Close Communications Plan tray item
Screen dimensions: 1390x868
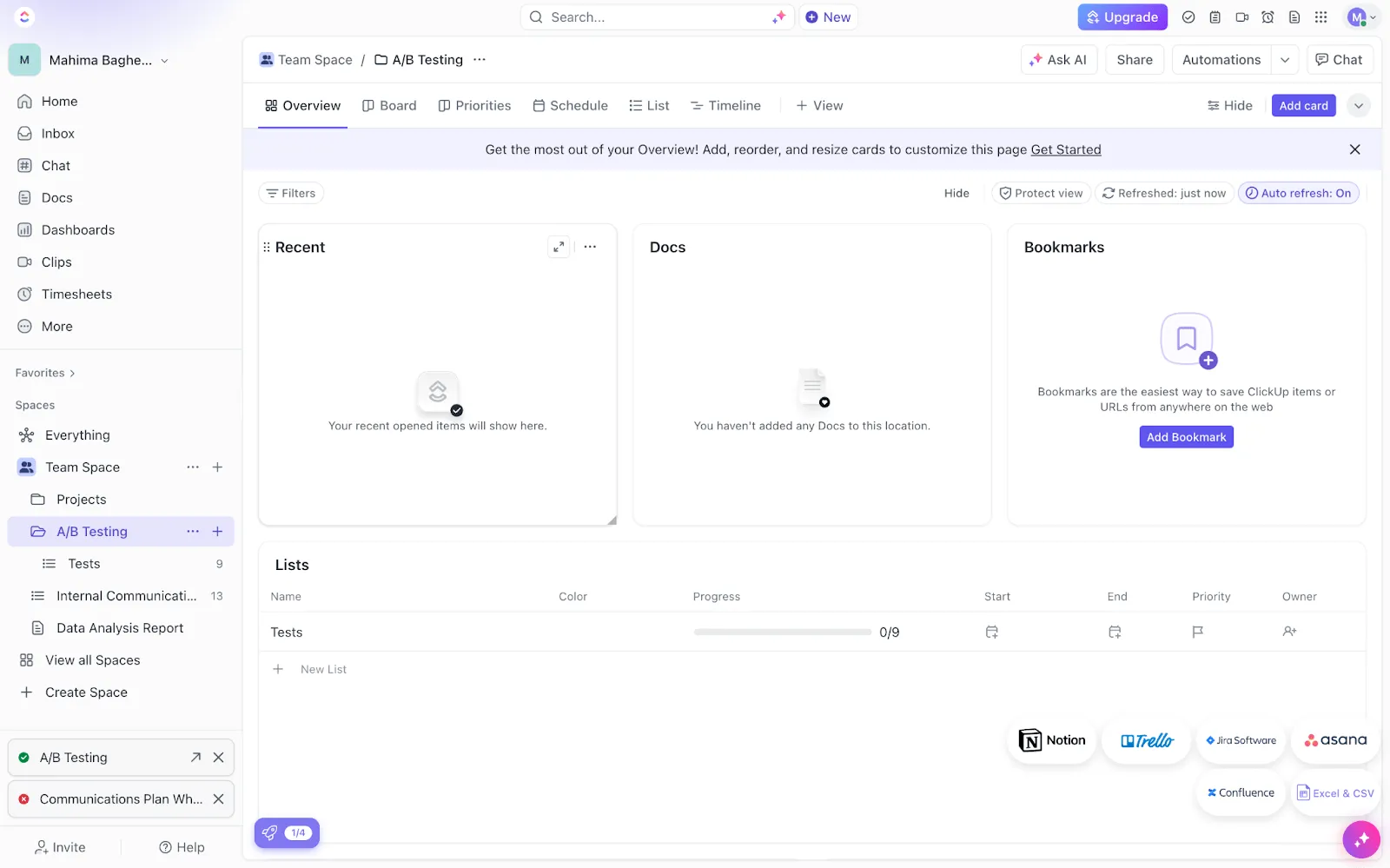point(218,799)
